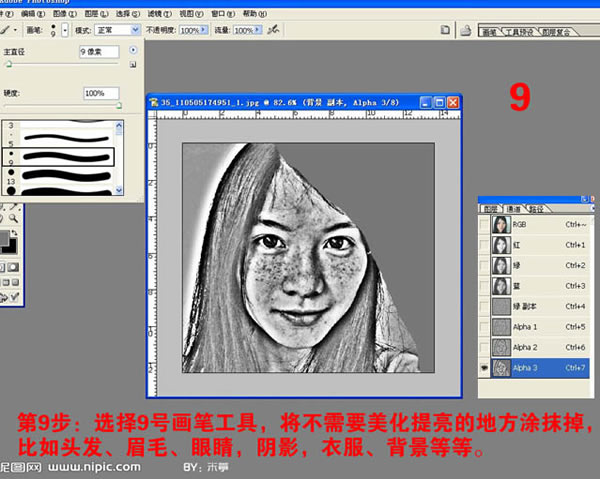Select the 绿 副本 channel
This screenshot has width=600, height=479.
tap(540, 306)
